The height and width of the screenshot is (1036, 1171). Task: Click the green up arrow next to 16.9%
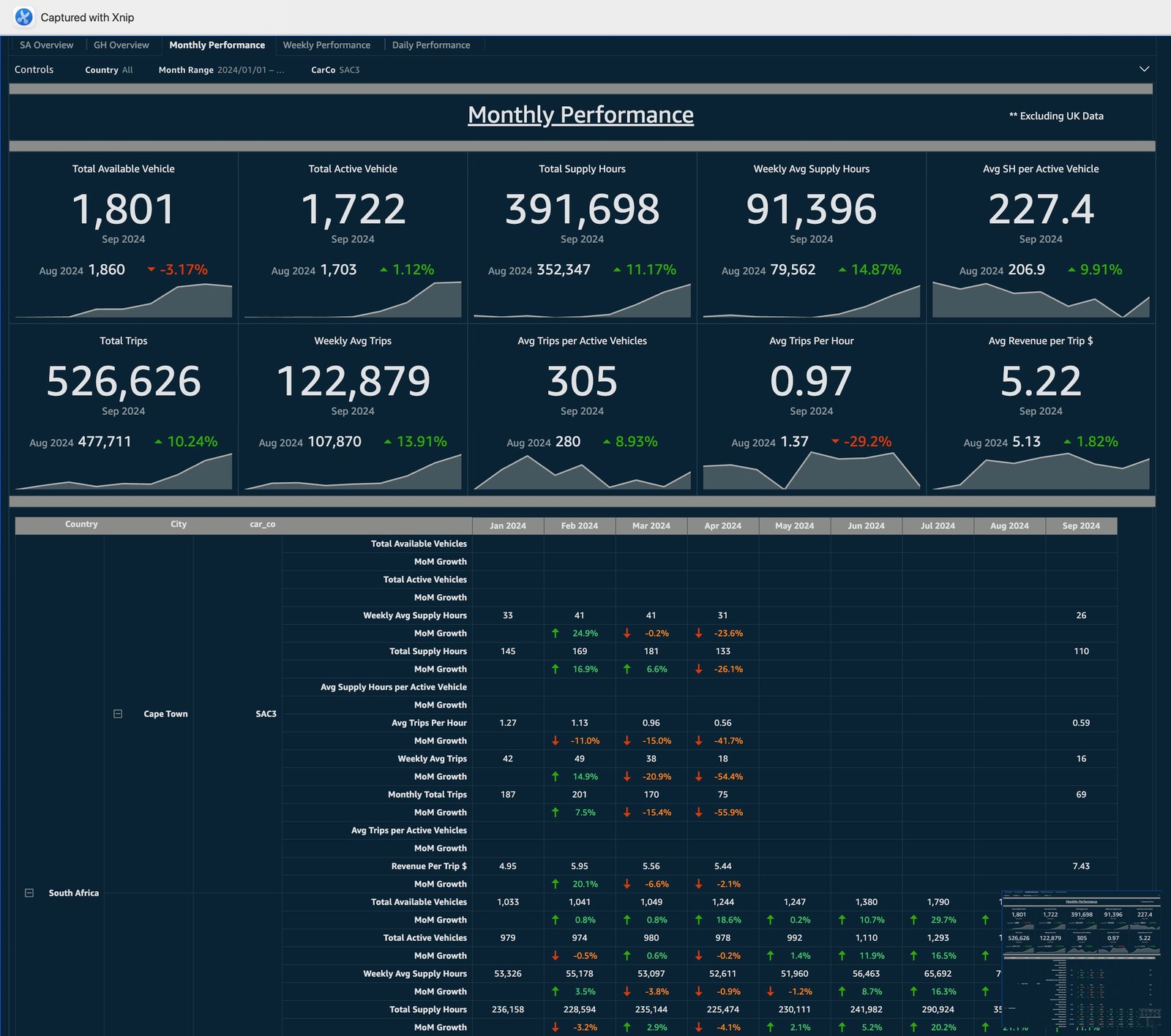click(x=555, y=669)
